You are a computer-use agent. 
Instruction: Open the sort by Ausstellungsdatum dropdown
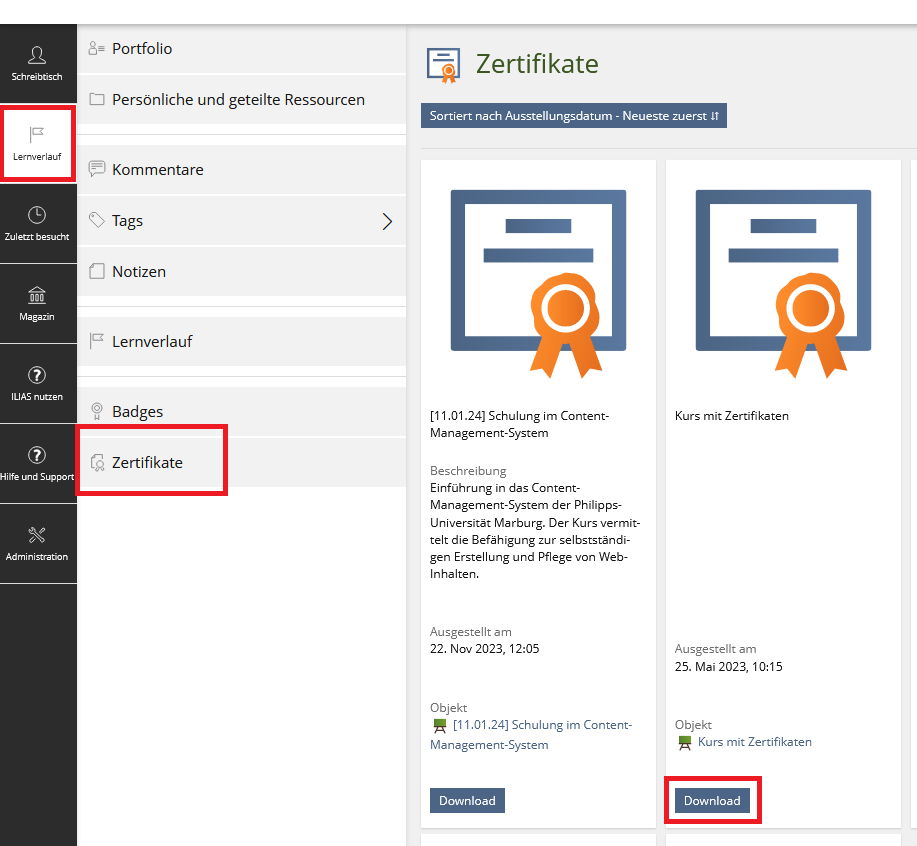574,116
